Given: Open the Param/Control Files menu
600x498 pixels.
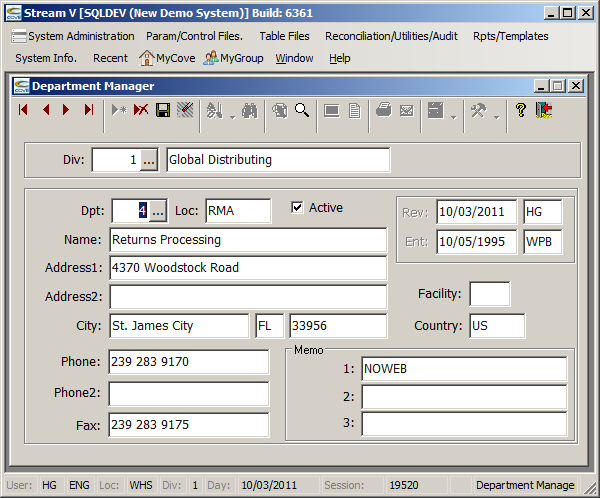Looking at the screenshot, I should pos(194,36).
